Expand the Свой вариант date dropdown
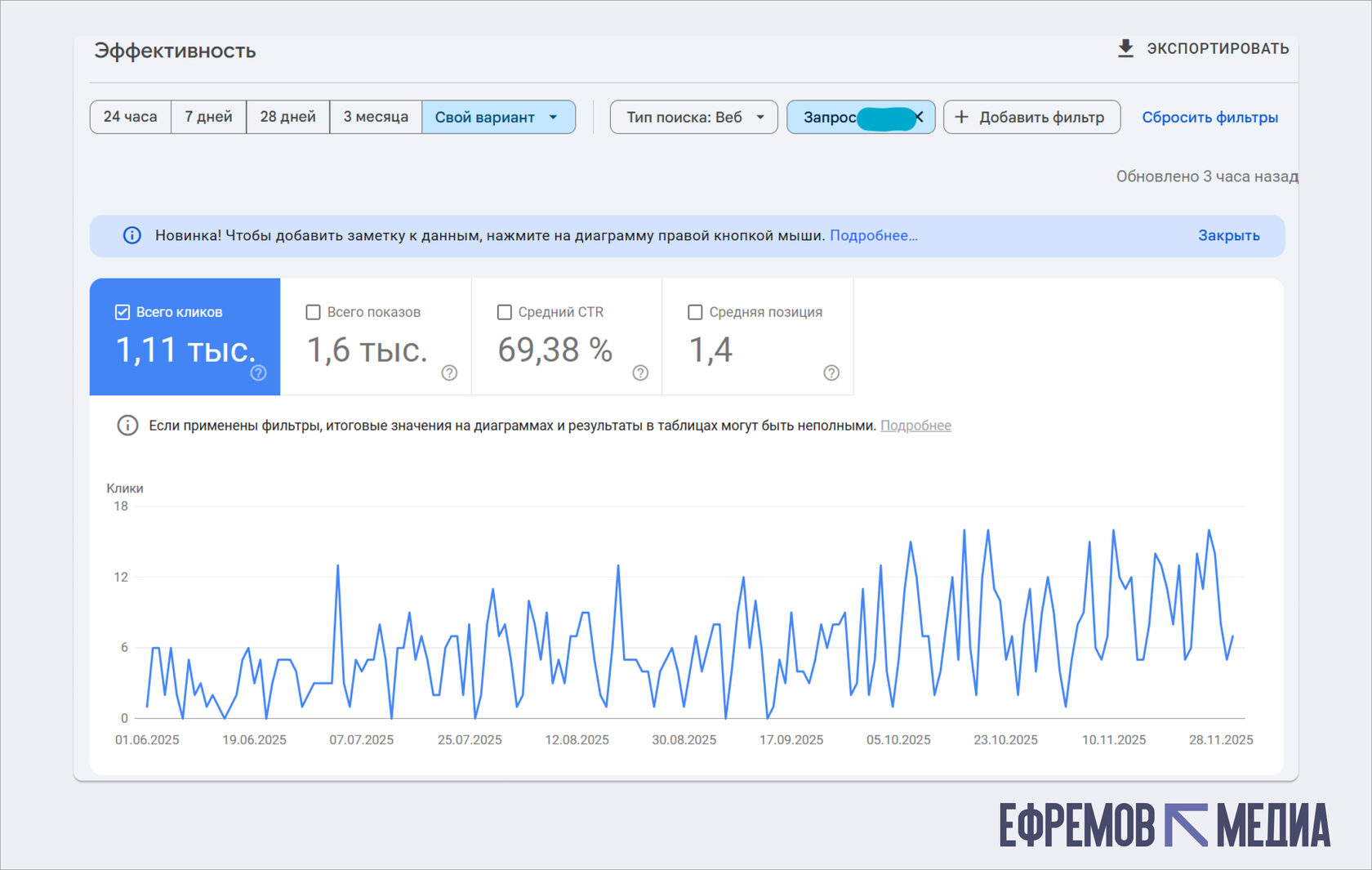 click(x=498, y=117)
